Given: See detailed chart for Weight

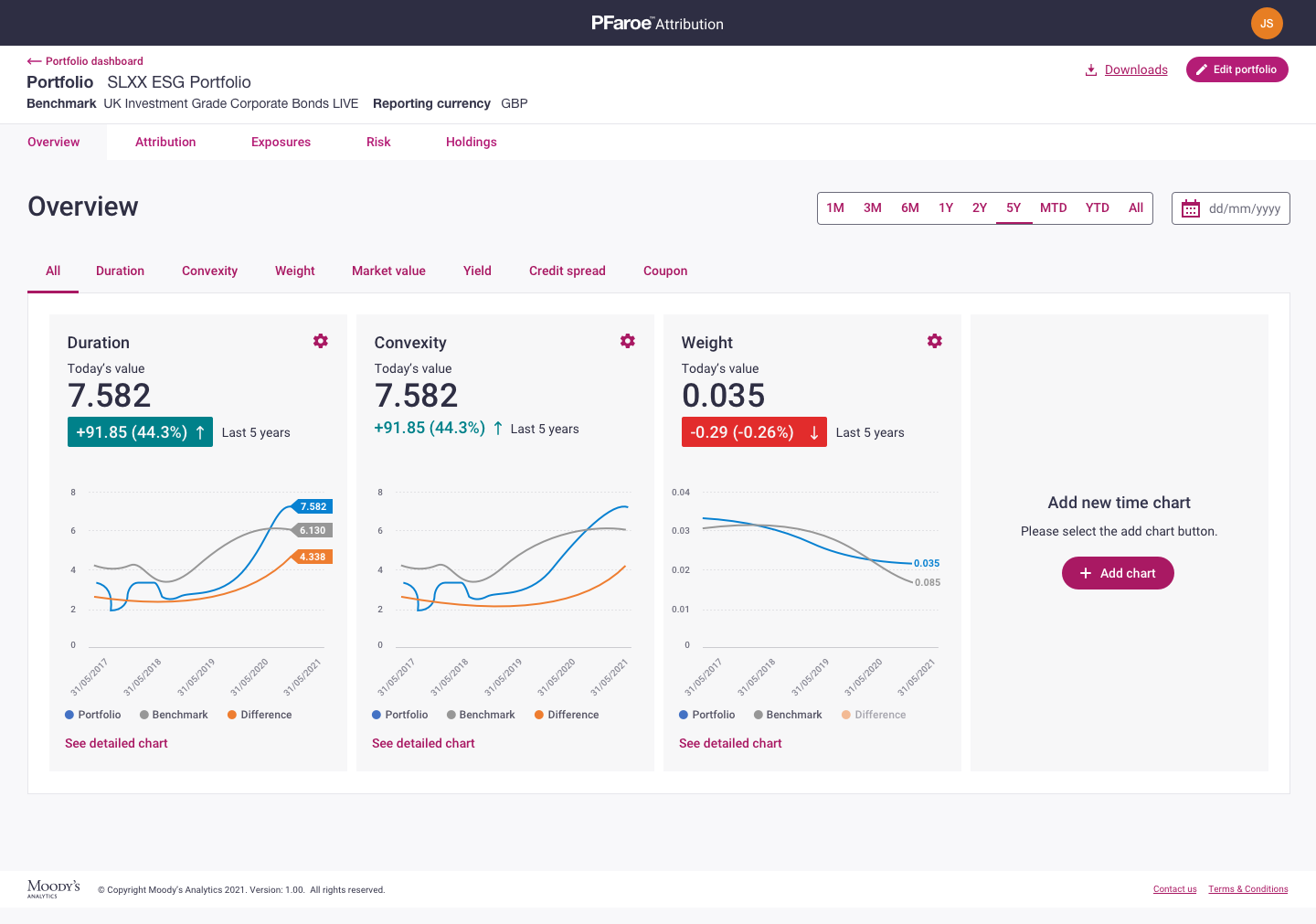Looking at the screenshot, I should click(730, 743).
